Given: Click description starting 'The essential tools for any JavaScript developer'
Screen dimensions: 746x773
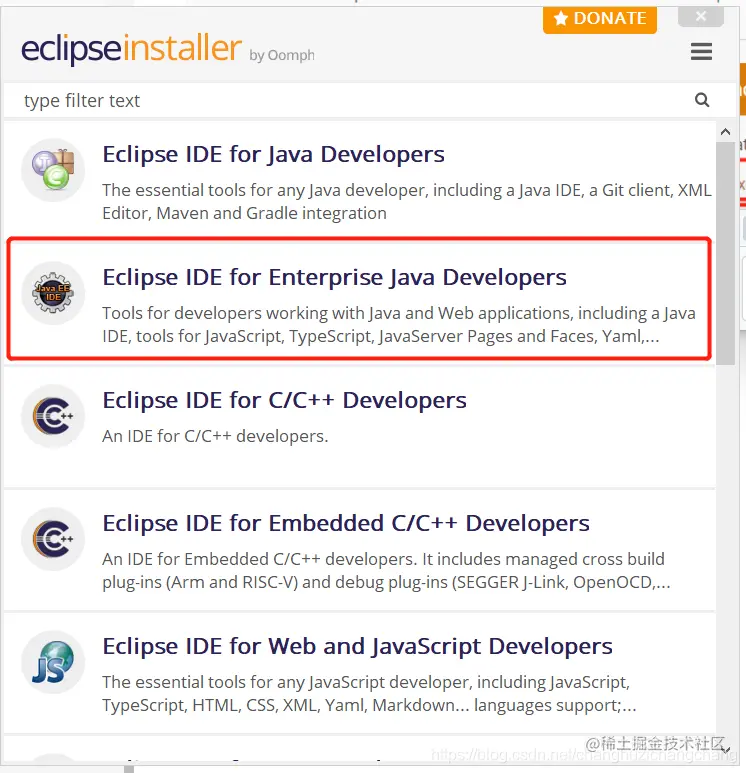Looking at the screenshot, I should click(369, 694).
